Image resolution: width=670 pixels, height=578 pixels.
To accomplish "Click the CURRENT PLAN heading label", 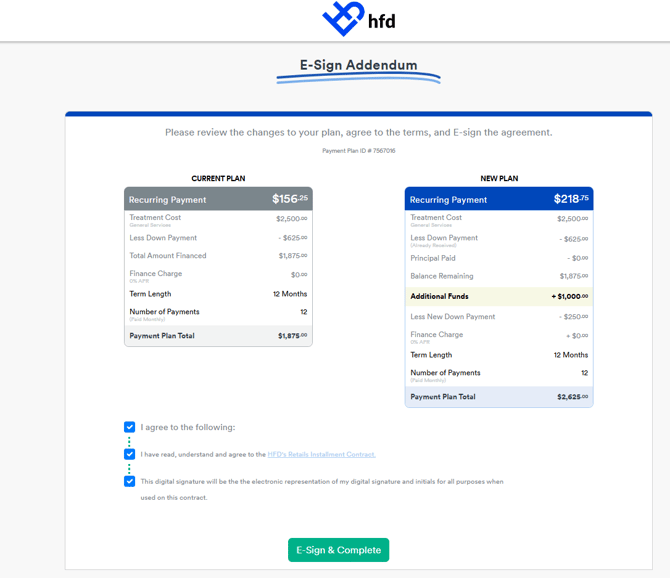I will point(218,179).
